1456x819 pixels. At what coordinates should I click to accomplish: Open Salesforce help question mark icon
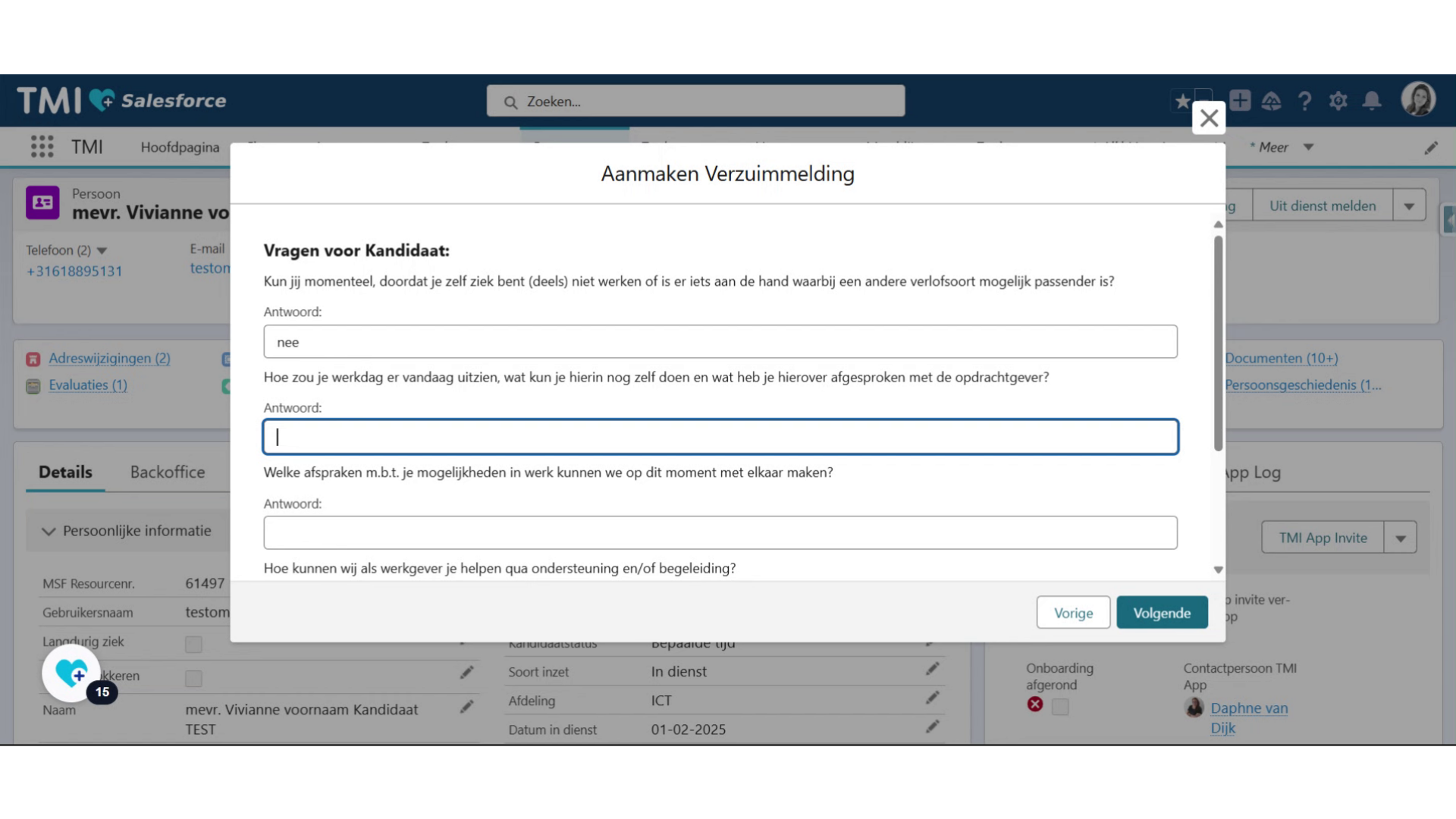(x=1305, y=101)
